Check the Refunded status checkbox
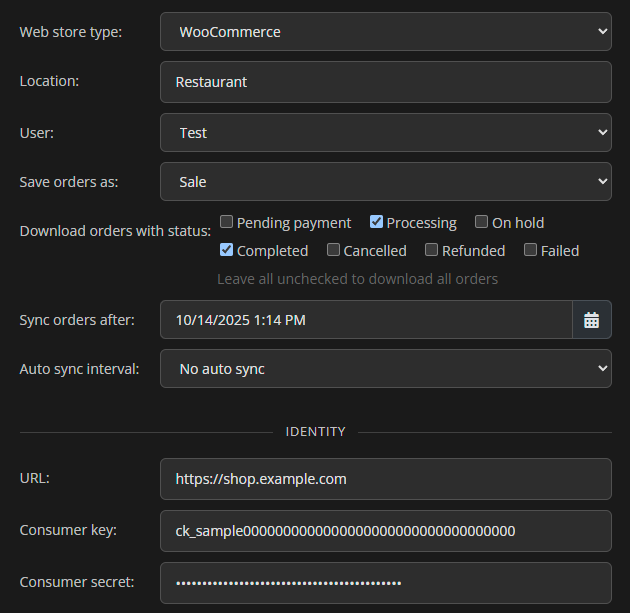 (x=431, y=249)
